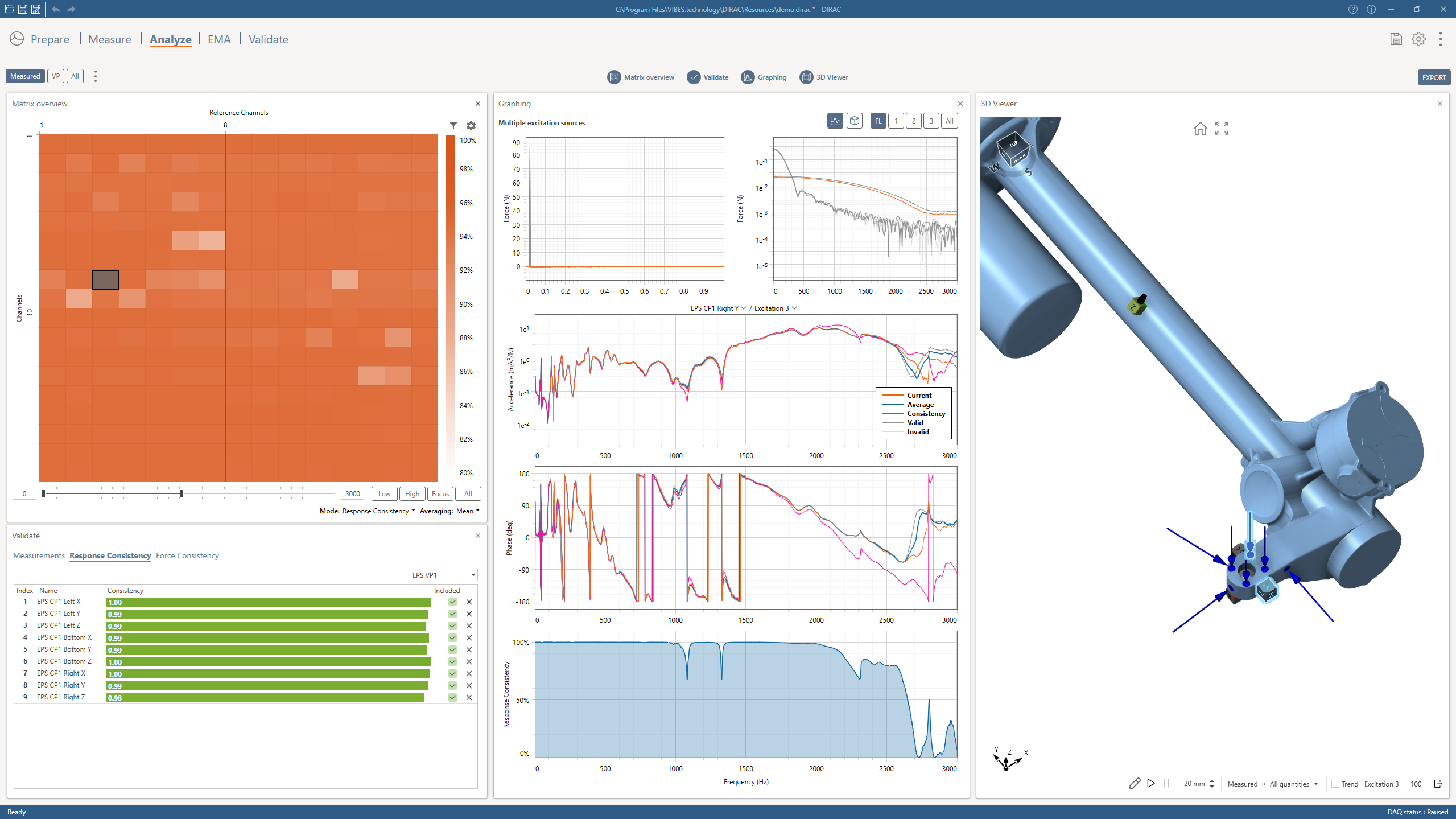Screen dimensions: 1456x819
Task: Expand the Mode Response Consistency dropdown
Action: [378, 511]
